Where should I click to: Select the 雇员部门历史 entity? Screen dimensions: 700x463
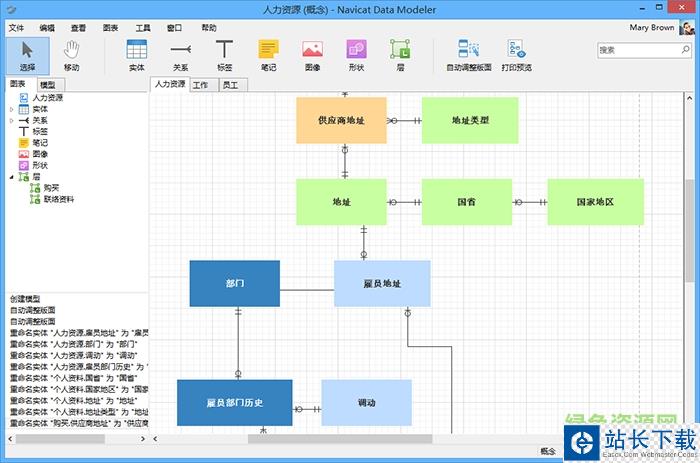pos(235,403)
